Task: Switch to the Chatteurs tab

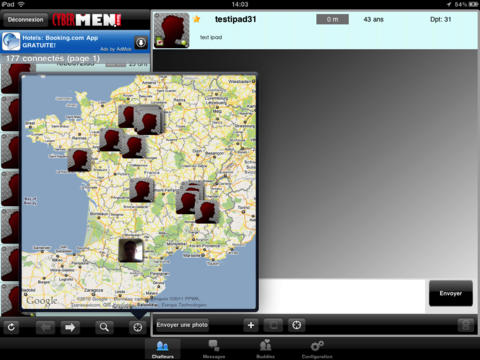Action: (x=163, y=349)
